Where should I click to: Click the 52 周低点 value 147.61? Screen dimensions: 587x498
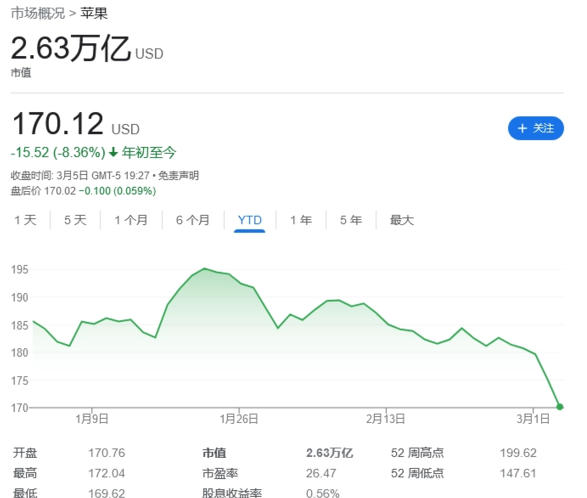coord(518,473)
